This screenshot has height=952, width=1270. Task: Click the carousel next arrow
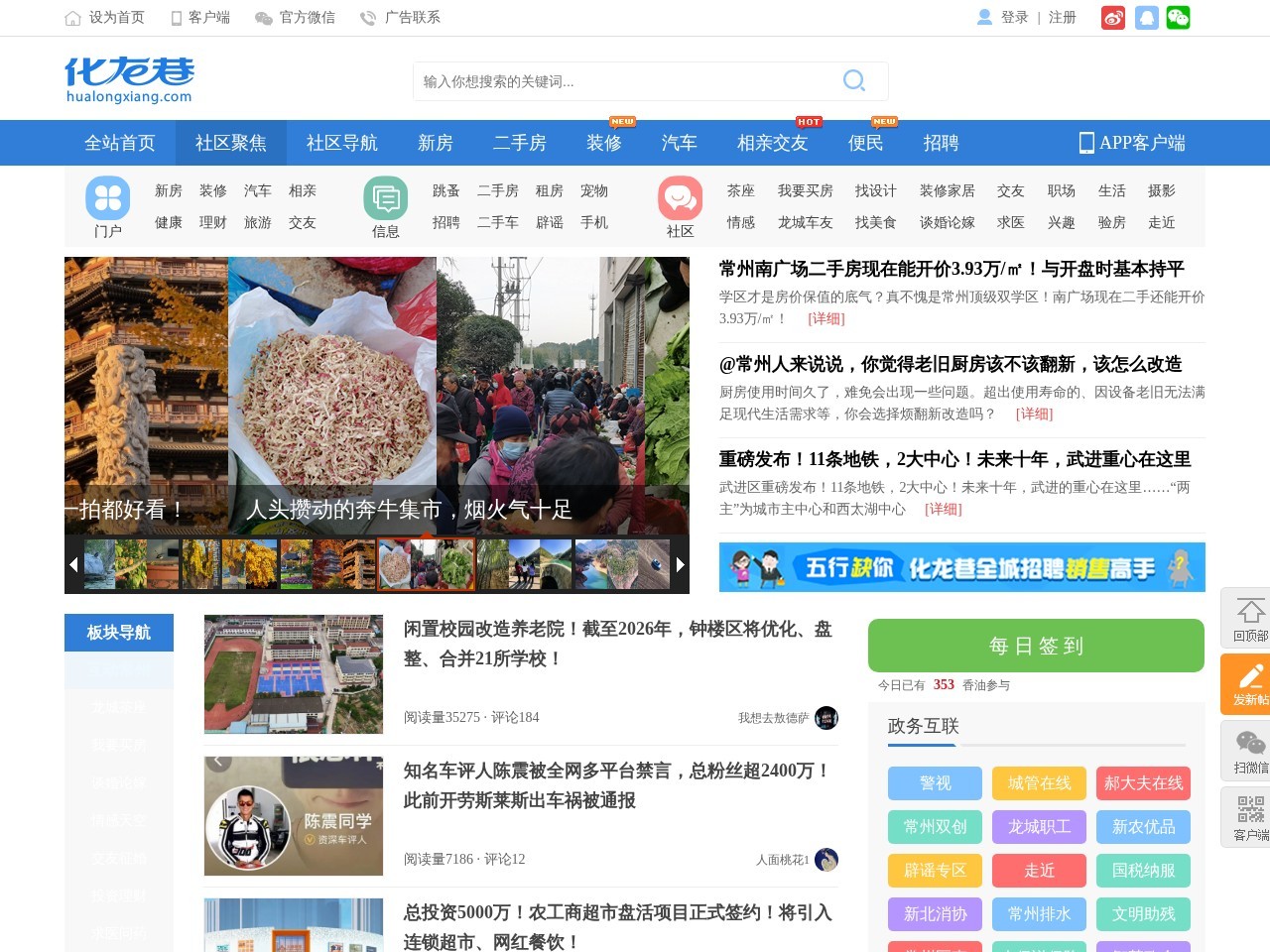pyautogui.click(x=680, y=563)
